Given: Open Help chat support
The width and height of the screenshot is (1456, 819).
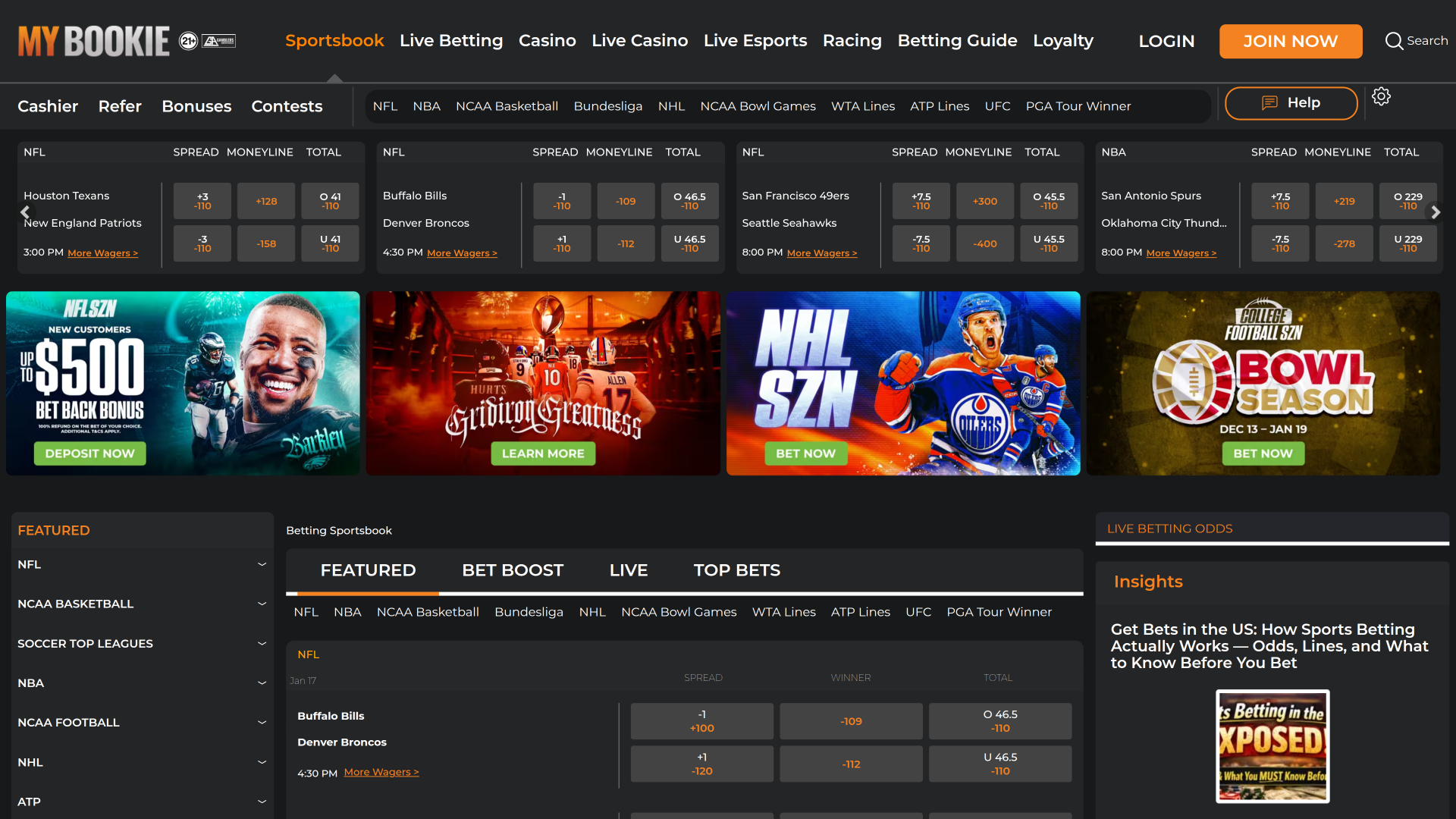Looking at the screenshot, I should [1291, 102].
